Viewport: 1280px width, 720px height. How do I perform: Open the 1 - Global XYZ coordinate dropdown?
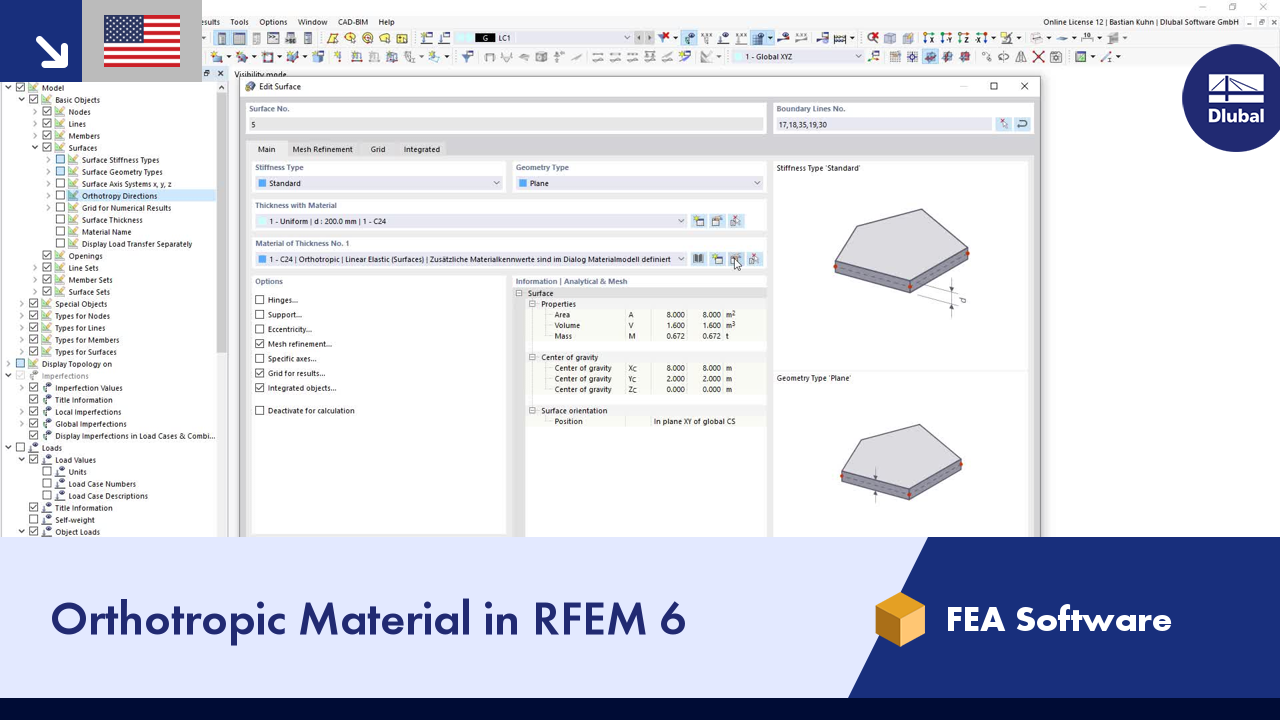tap(858, 57)
